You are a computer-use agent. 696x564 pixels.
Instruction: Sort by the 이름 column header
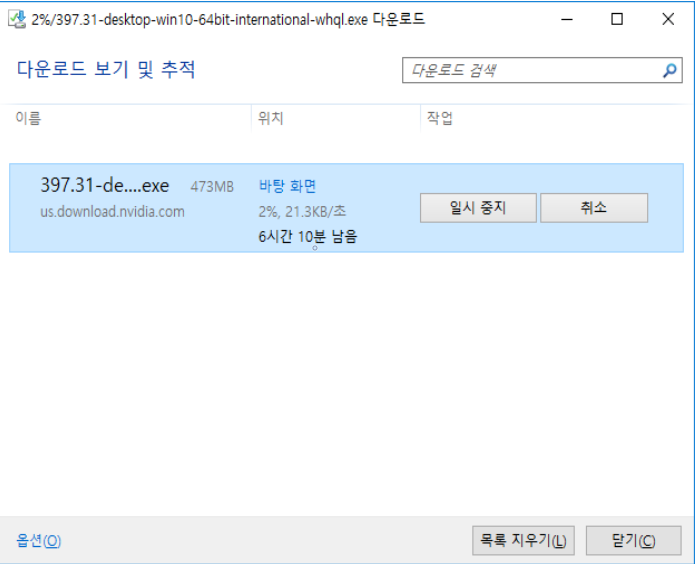click(28, 118)
